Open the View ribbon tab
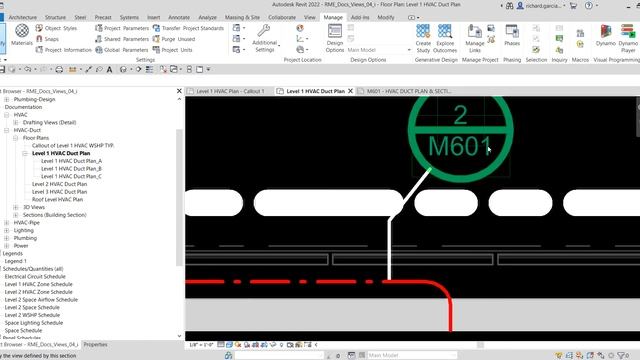Screen dimensions: 640x360 [x=309, y=18]
